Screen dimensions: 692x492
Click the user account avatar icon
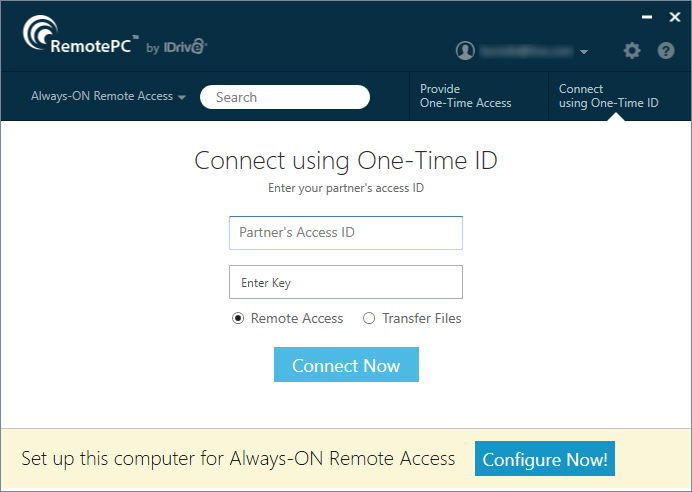tap(464, 50)
